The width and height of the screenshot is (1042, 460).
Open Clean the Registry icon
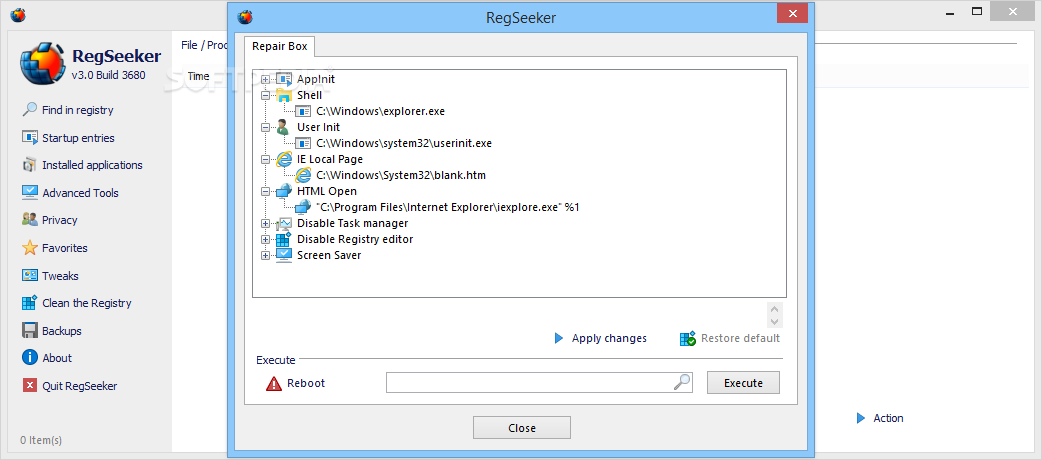coord(29,303)
